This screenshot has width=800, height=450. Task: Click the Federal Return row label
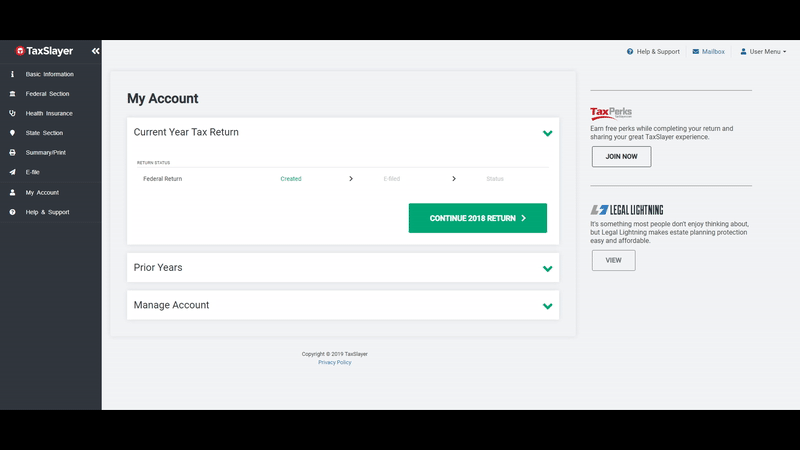pos(162,179)
